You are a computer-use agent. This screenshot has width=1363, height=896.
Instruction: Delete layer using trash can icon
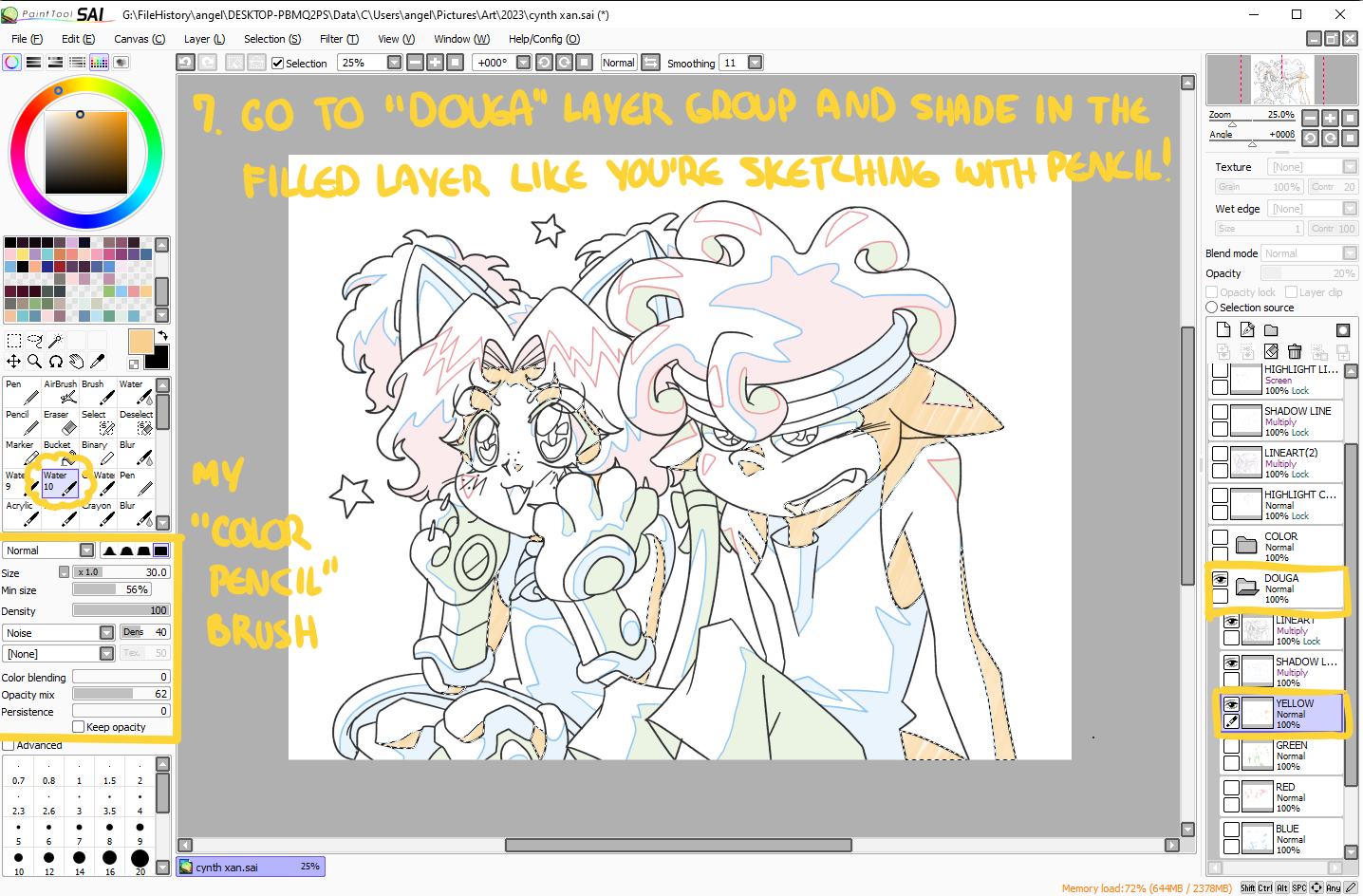1295,352
